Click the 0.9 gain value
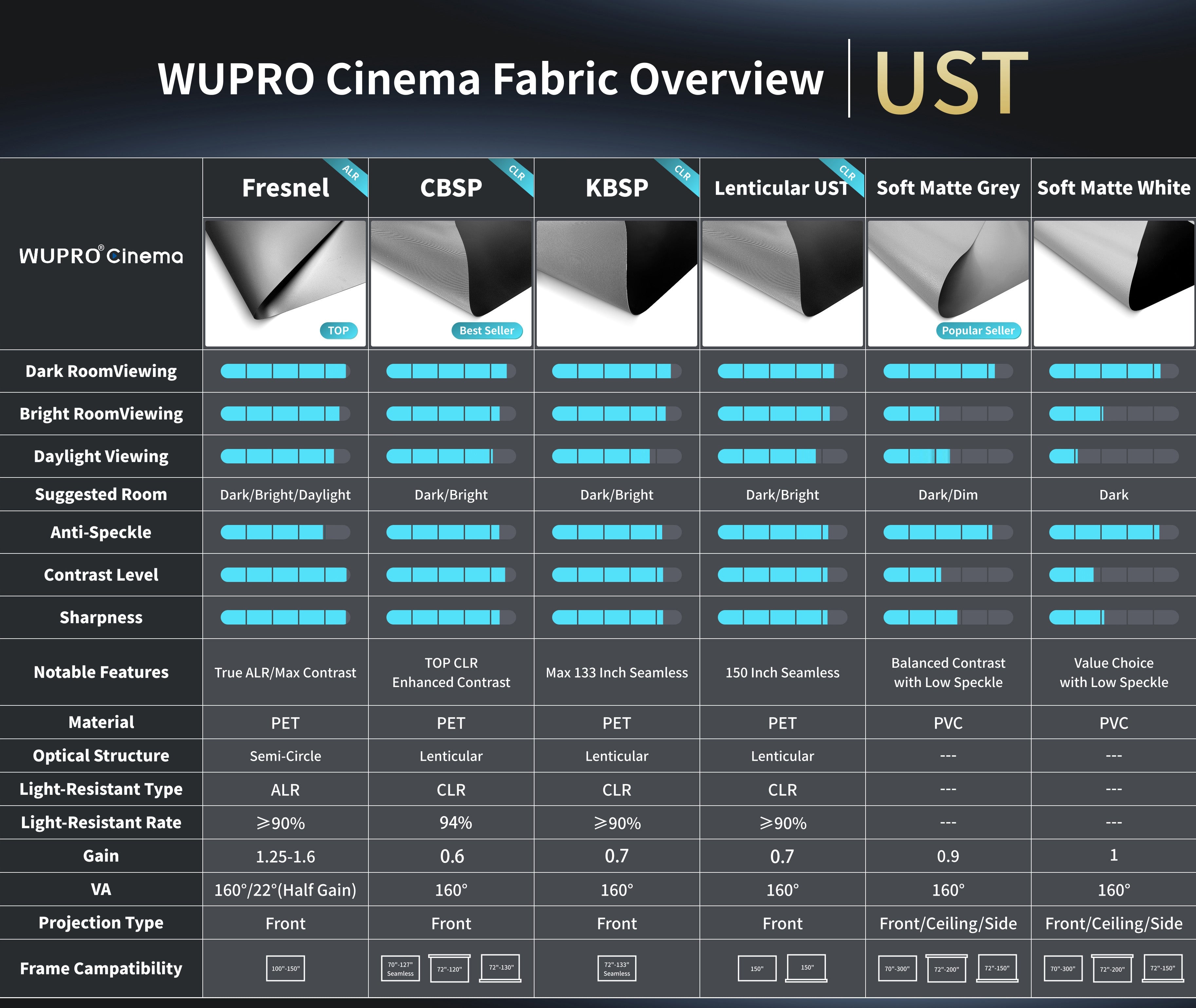 click(948, 856)
